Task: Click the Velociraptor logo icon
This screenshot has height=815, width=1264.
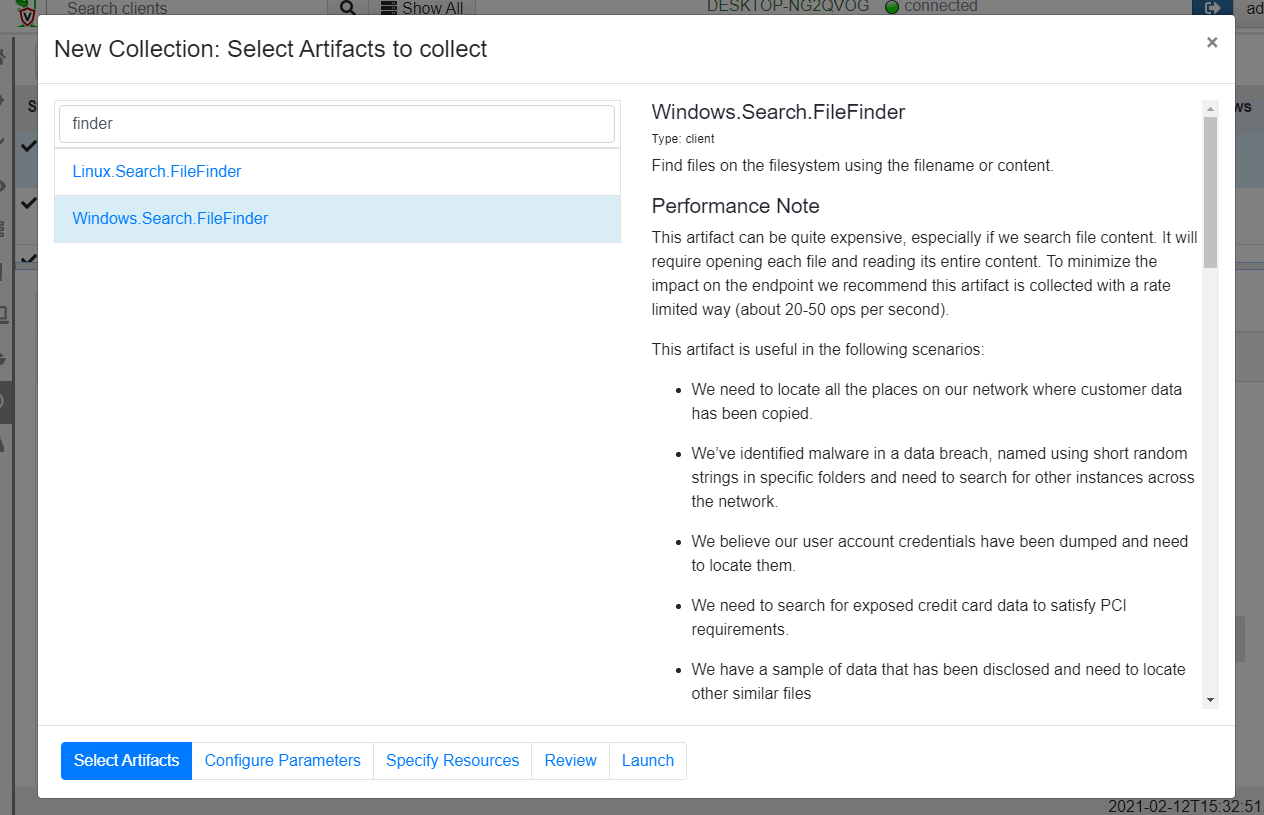Action: point(26,14)
